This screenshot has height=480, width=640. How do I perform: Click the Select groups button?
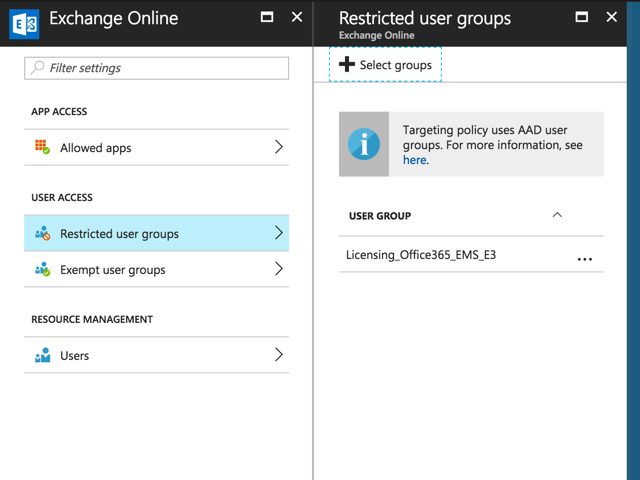point(385,64)
